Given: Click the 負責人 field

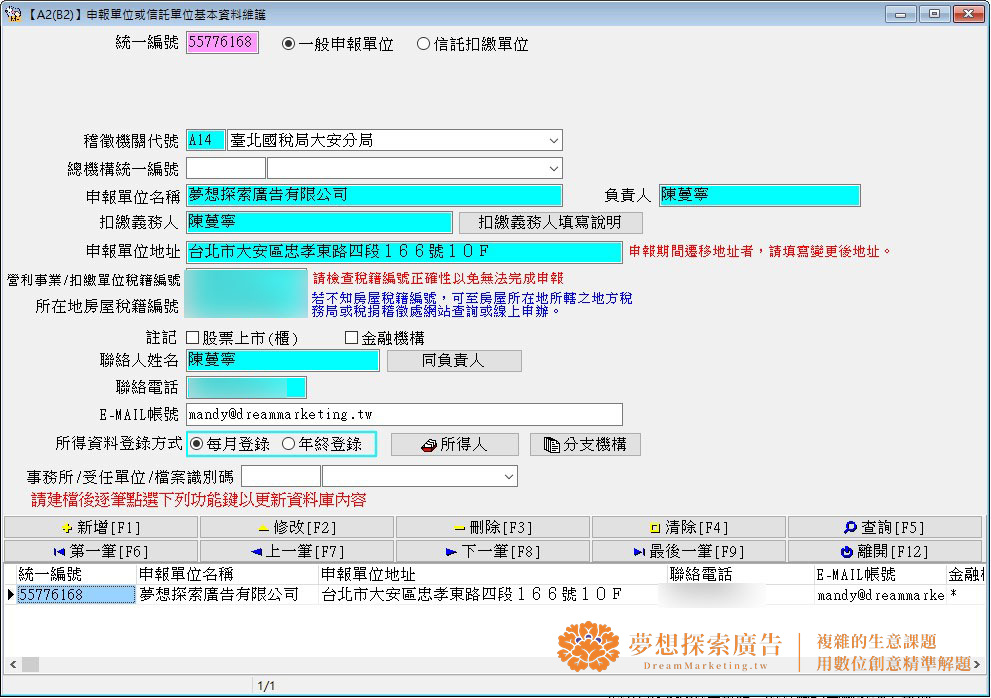Looking at the screenshot, I should click(759, 195).
